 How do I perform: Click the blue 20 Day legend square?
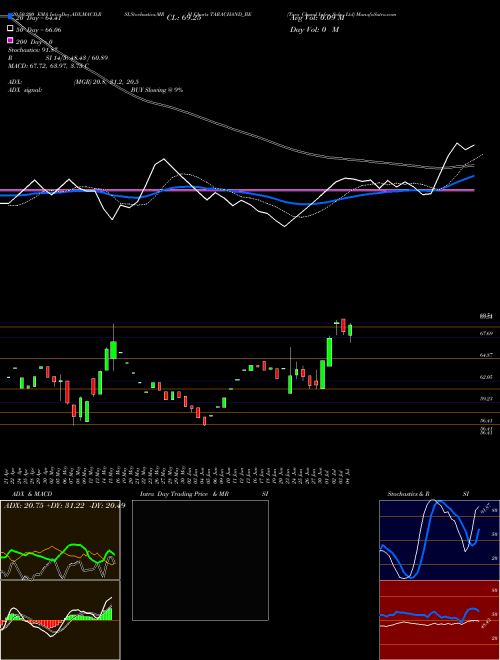click(x=10, y=16)
